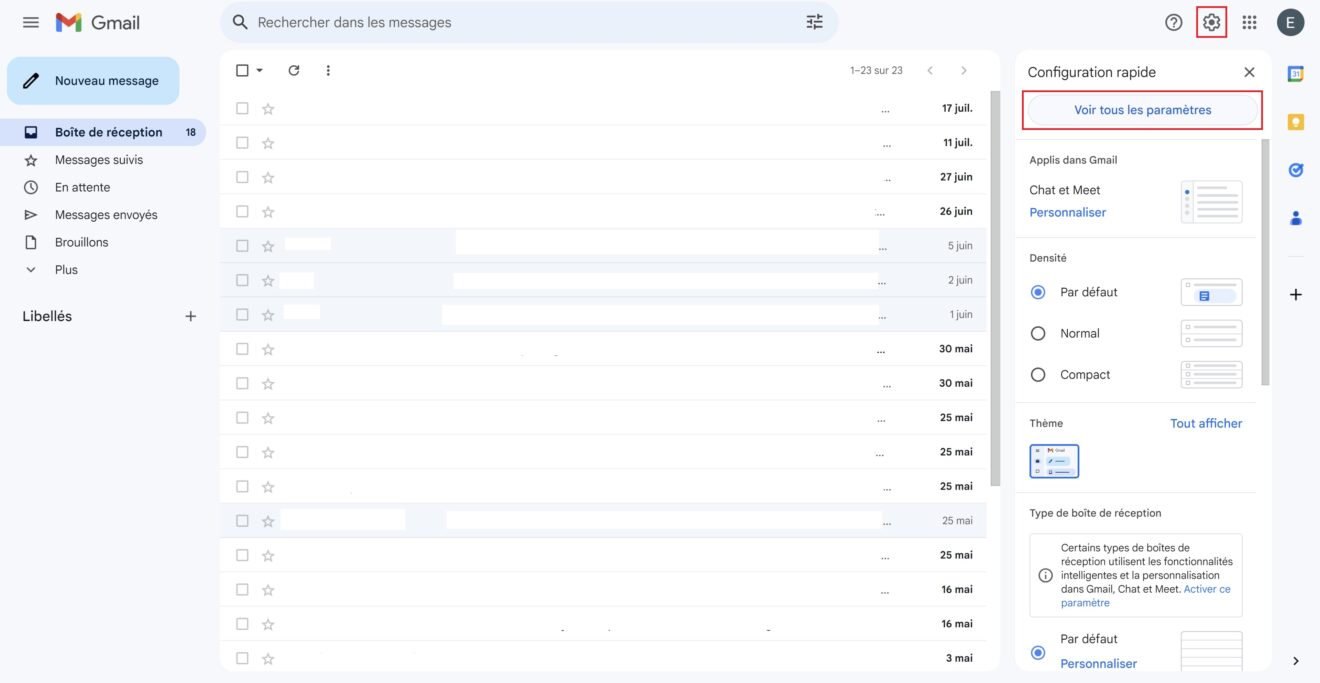The height and width of the screenshot is (683, 1320).
Task: Get add-ons plus icon in side panel
Action: [1296, 294]
